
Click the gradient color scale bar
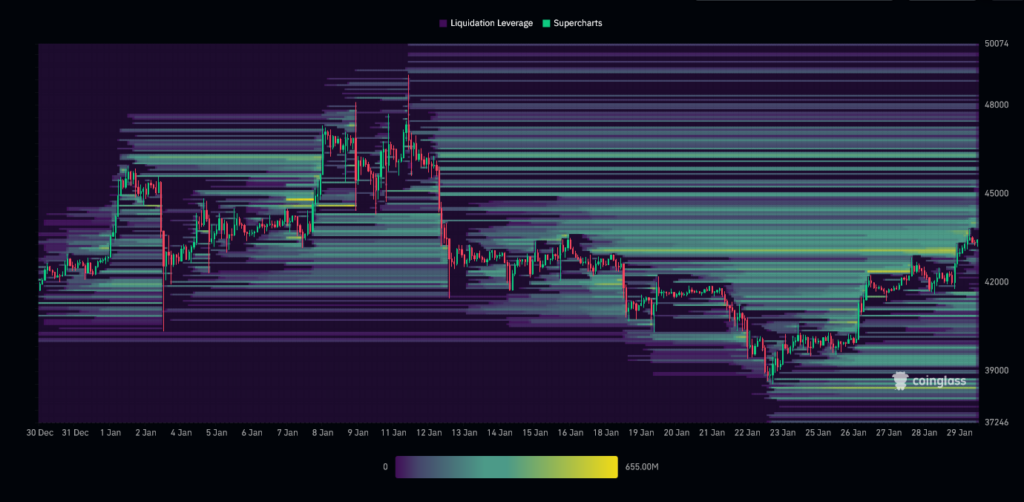pos(506,467)
